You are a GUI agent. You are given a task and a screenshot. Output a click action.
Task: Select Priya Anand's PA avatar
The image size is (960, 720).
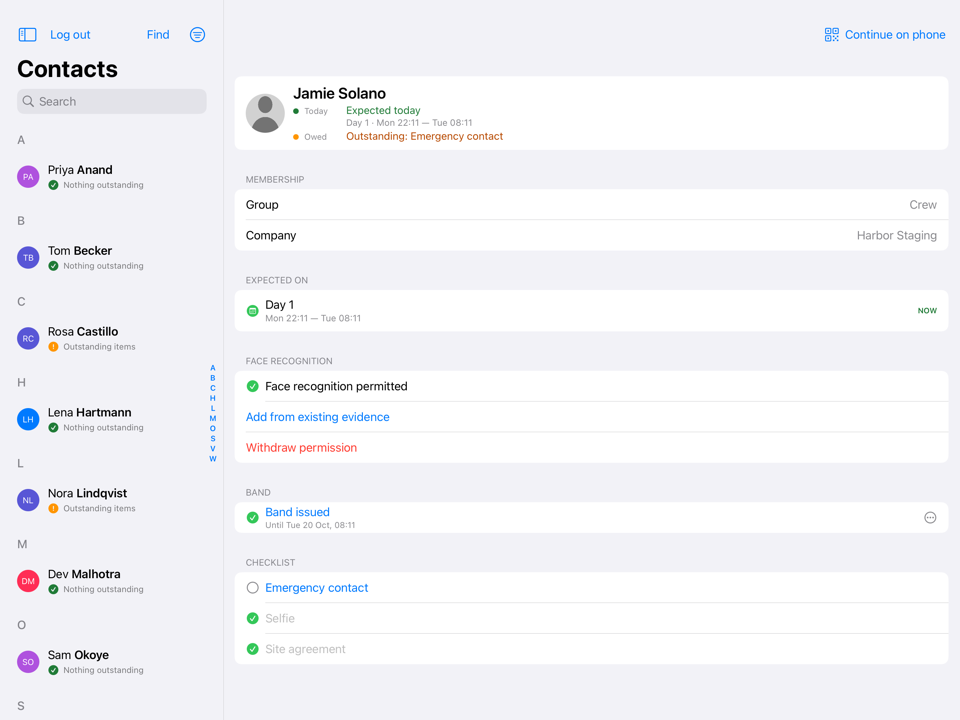point(28,177)
